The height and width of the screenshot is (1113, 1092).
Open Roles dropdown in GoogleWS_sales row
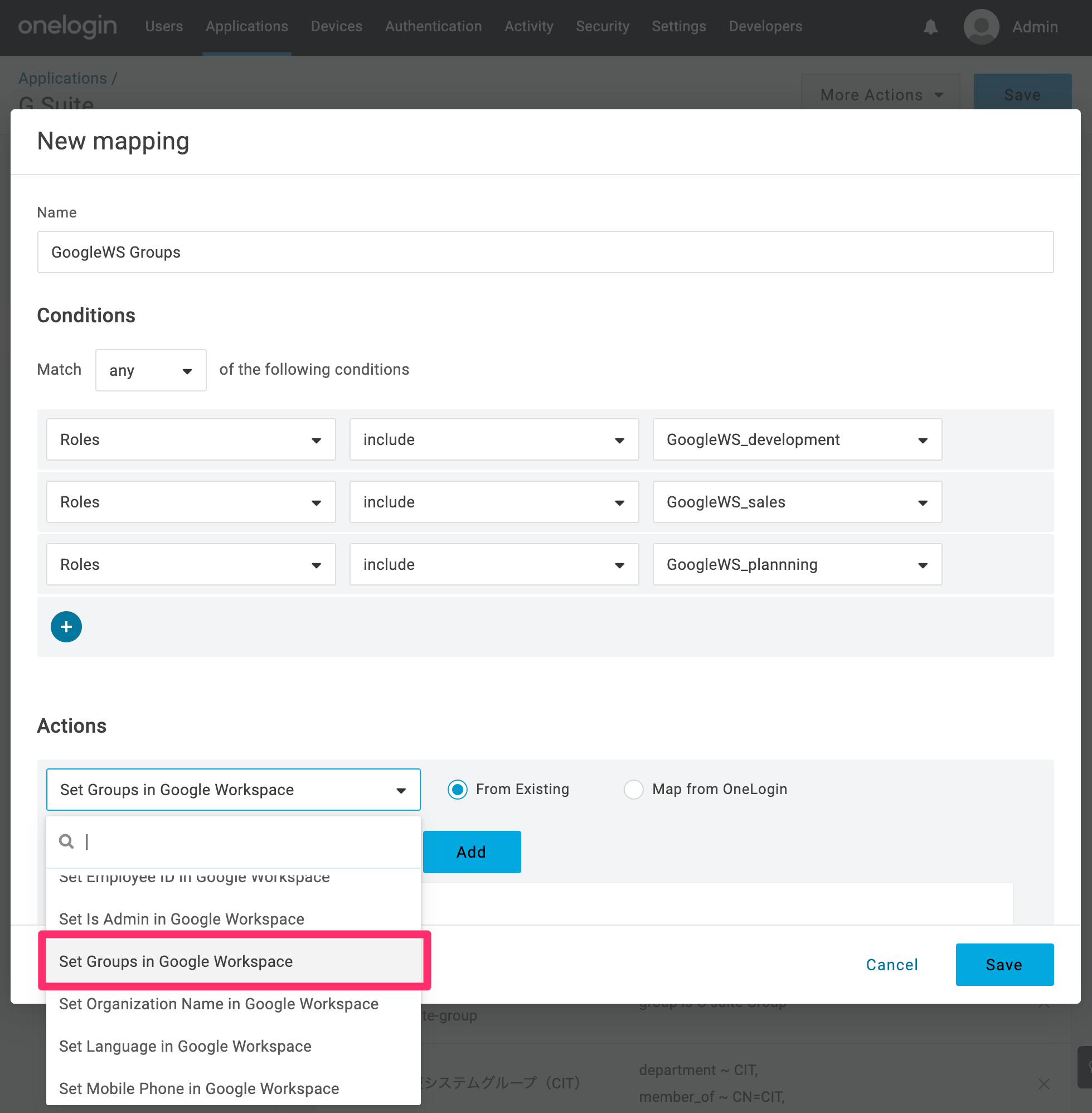click(x=191, y=502)
